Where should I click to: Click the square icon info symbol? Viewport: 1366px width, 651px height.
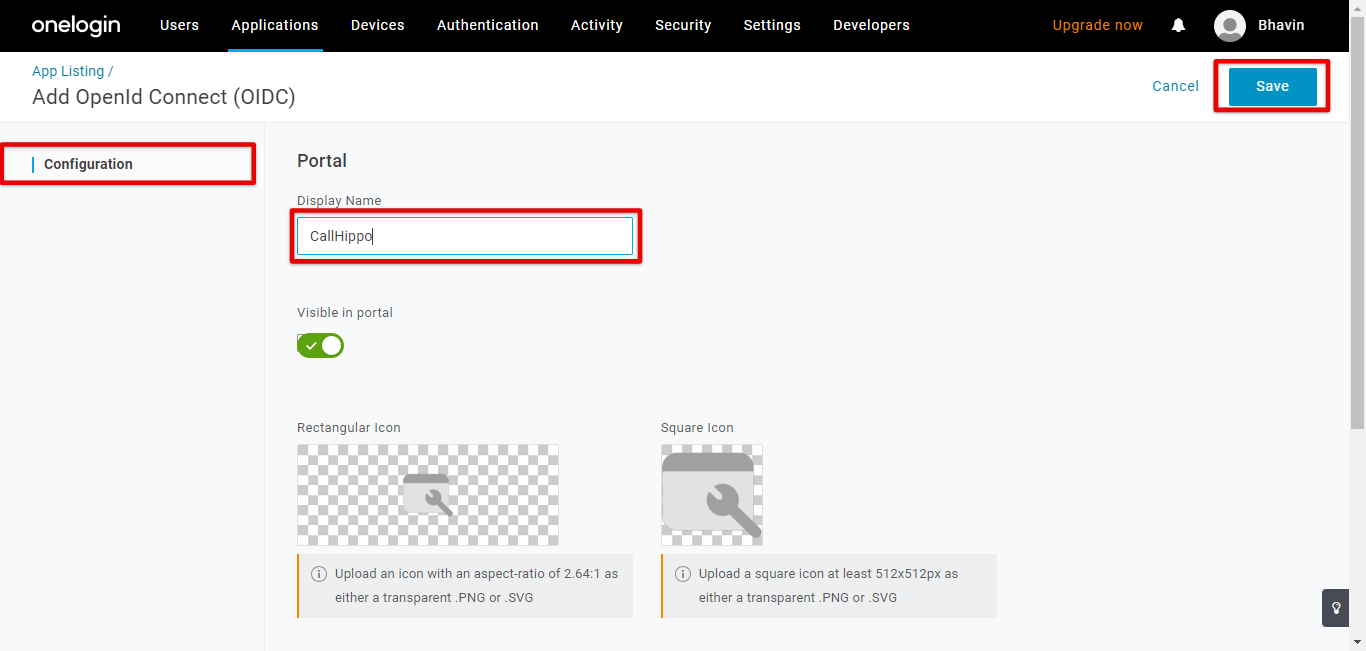click(683, 574)
